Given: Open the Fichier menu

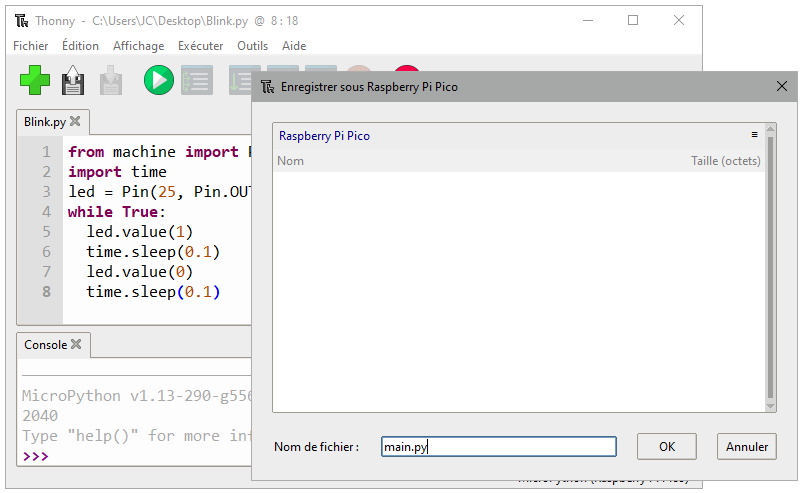Looking at the screenshot, I should pyautogui.click(x=31, y=46).
